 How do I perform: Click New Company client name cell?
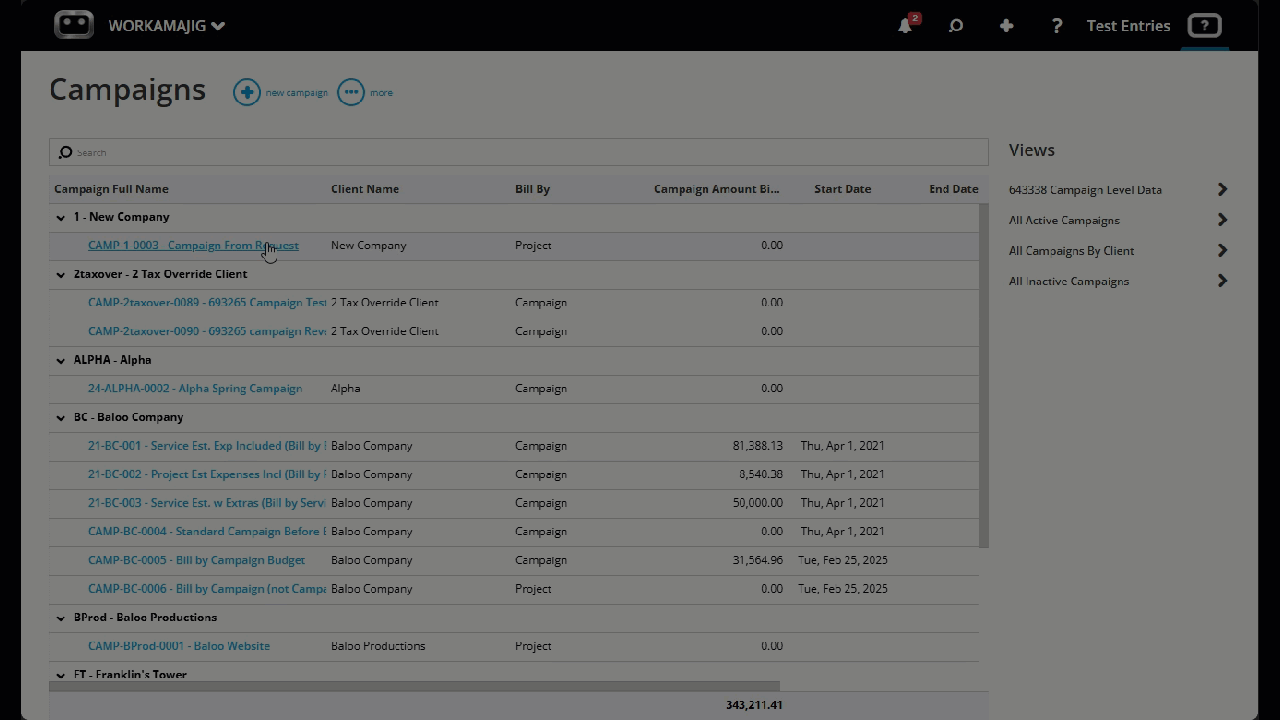(x=368, y=245)
